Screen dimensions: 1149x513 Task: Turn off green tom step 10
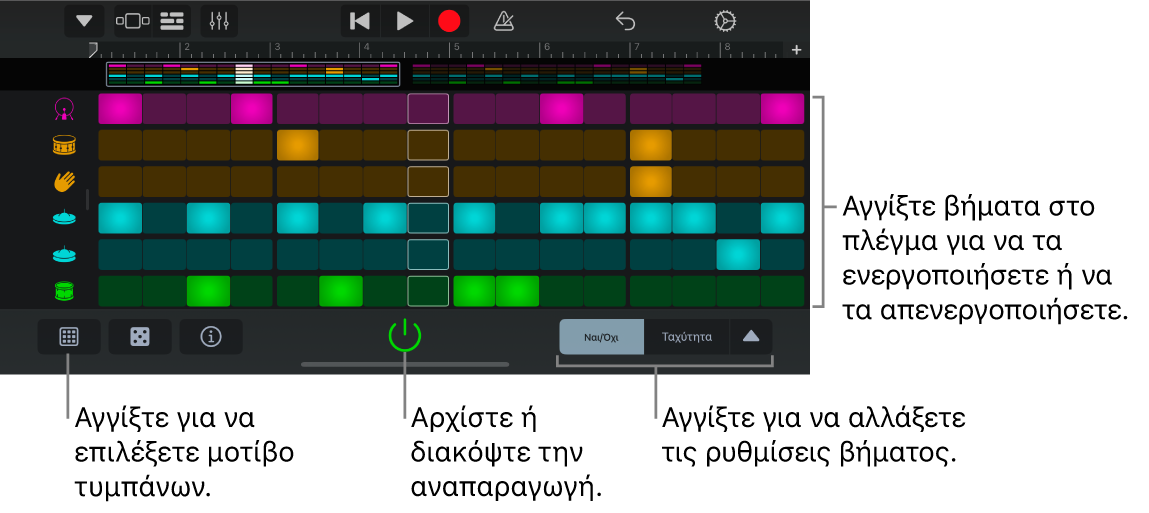coord(517,291)
